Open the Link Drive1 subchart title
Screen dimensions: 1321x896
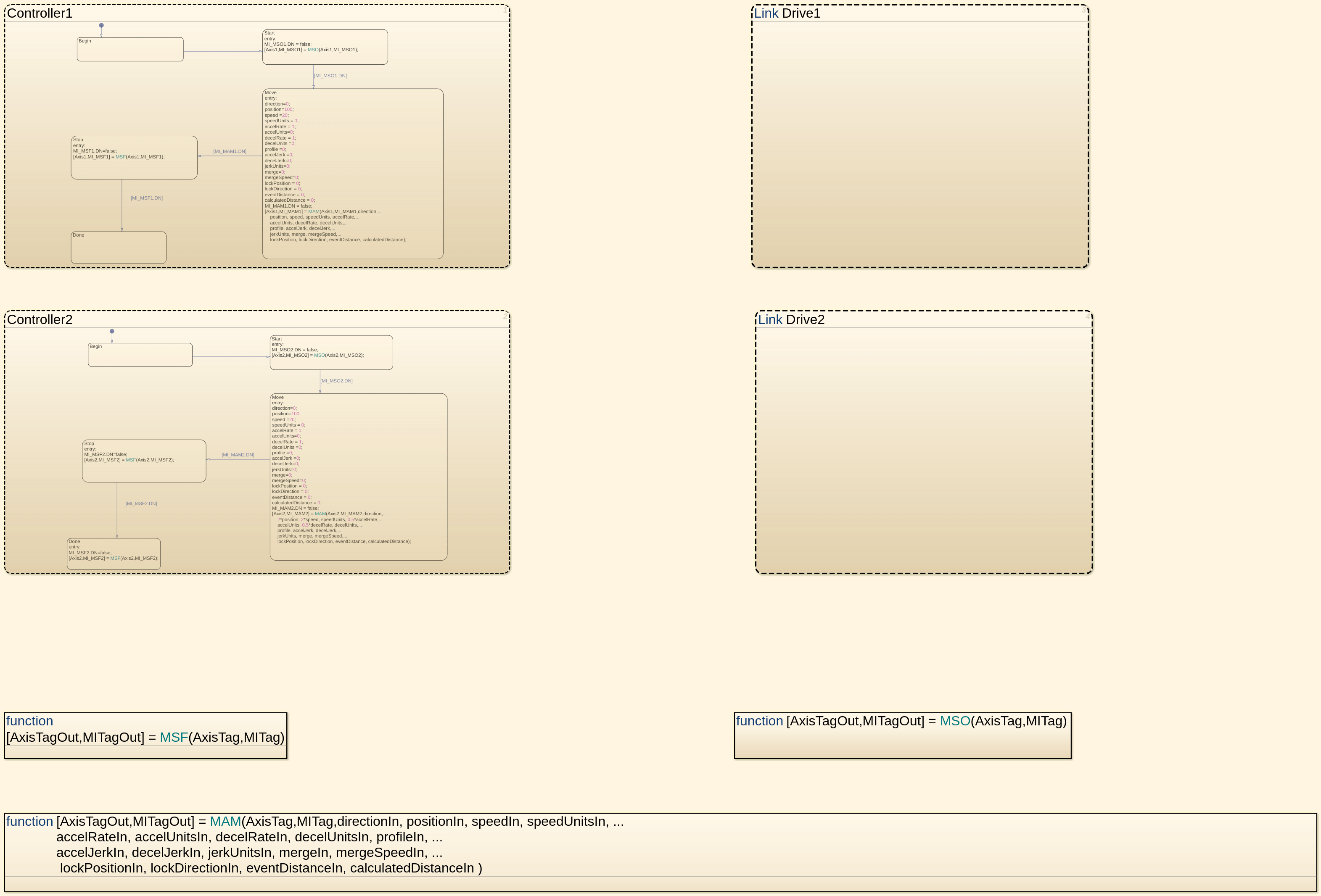click(787, 13)
